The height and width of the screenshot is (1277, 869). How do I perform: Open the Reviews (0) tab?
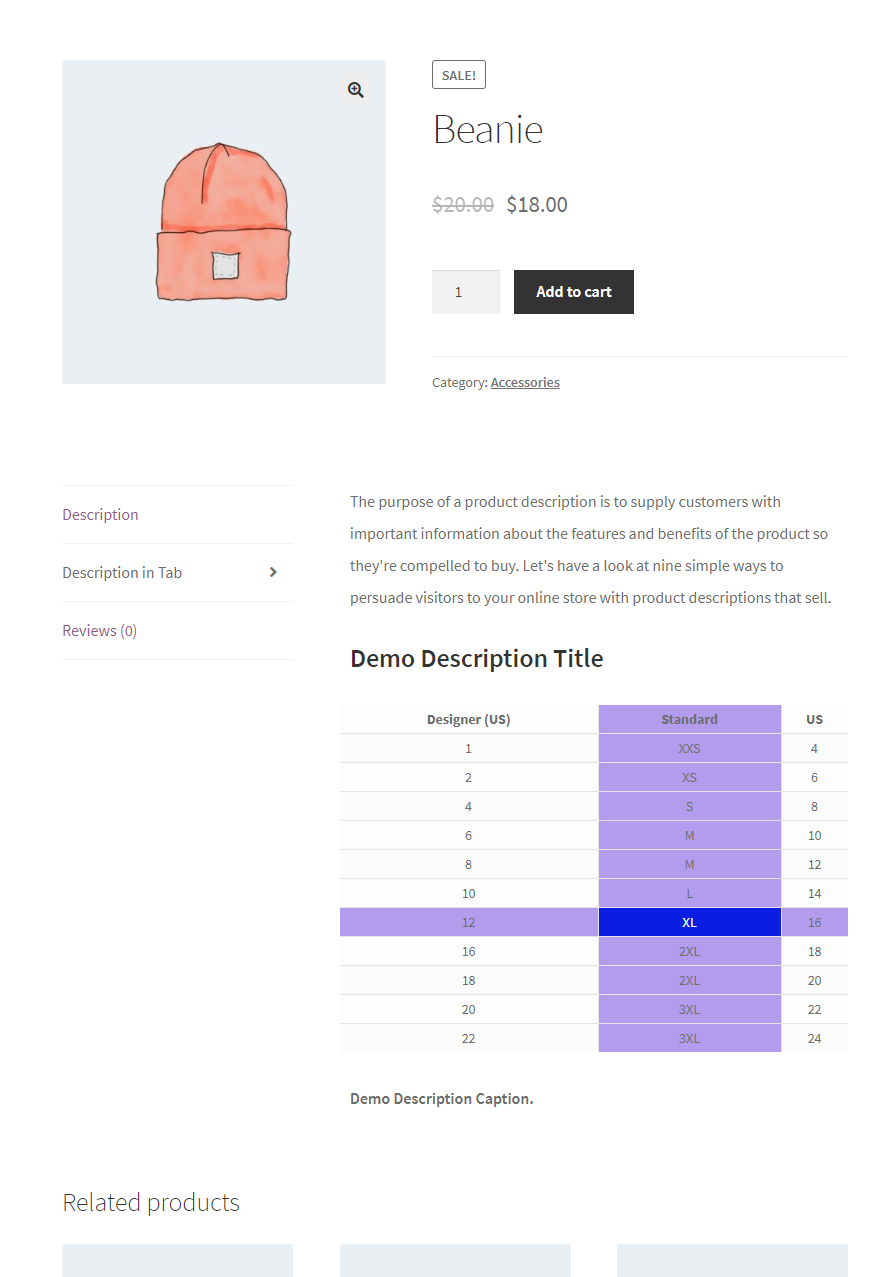point(99,630)
